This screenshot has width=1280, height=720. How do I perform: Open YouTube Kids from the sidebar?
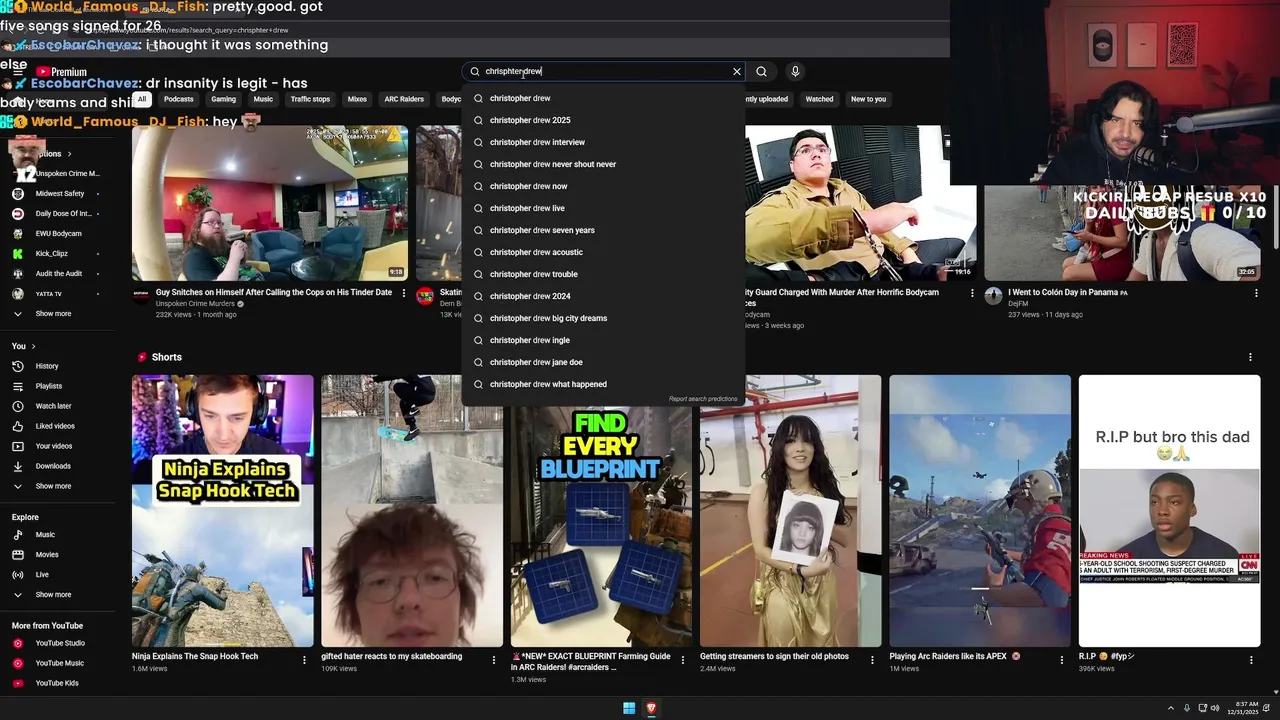coord(57,683)
